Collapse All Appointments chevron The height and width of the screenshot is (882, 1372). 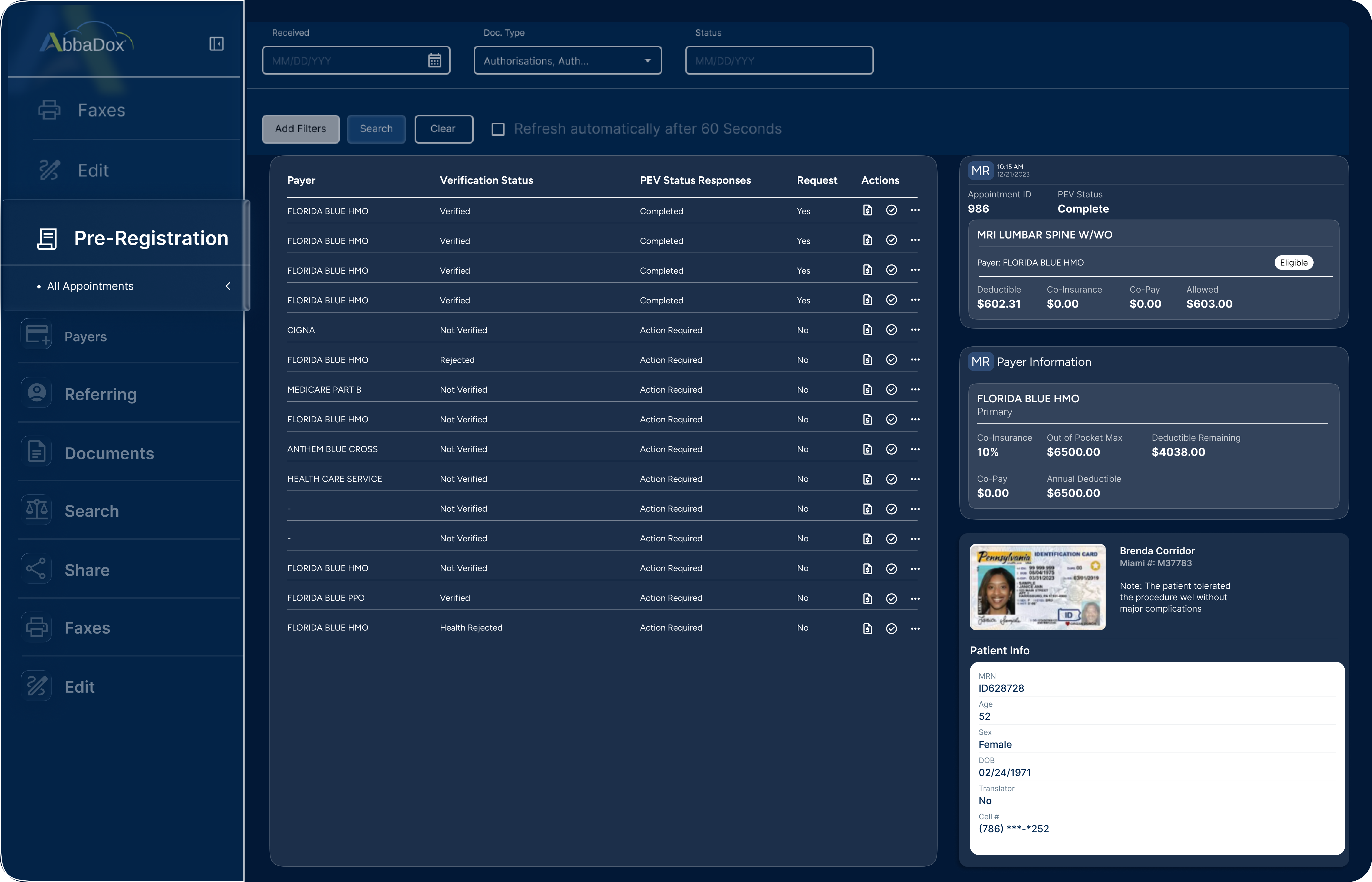tap(228, 286)
